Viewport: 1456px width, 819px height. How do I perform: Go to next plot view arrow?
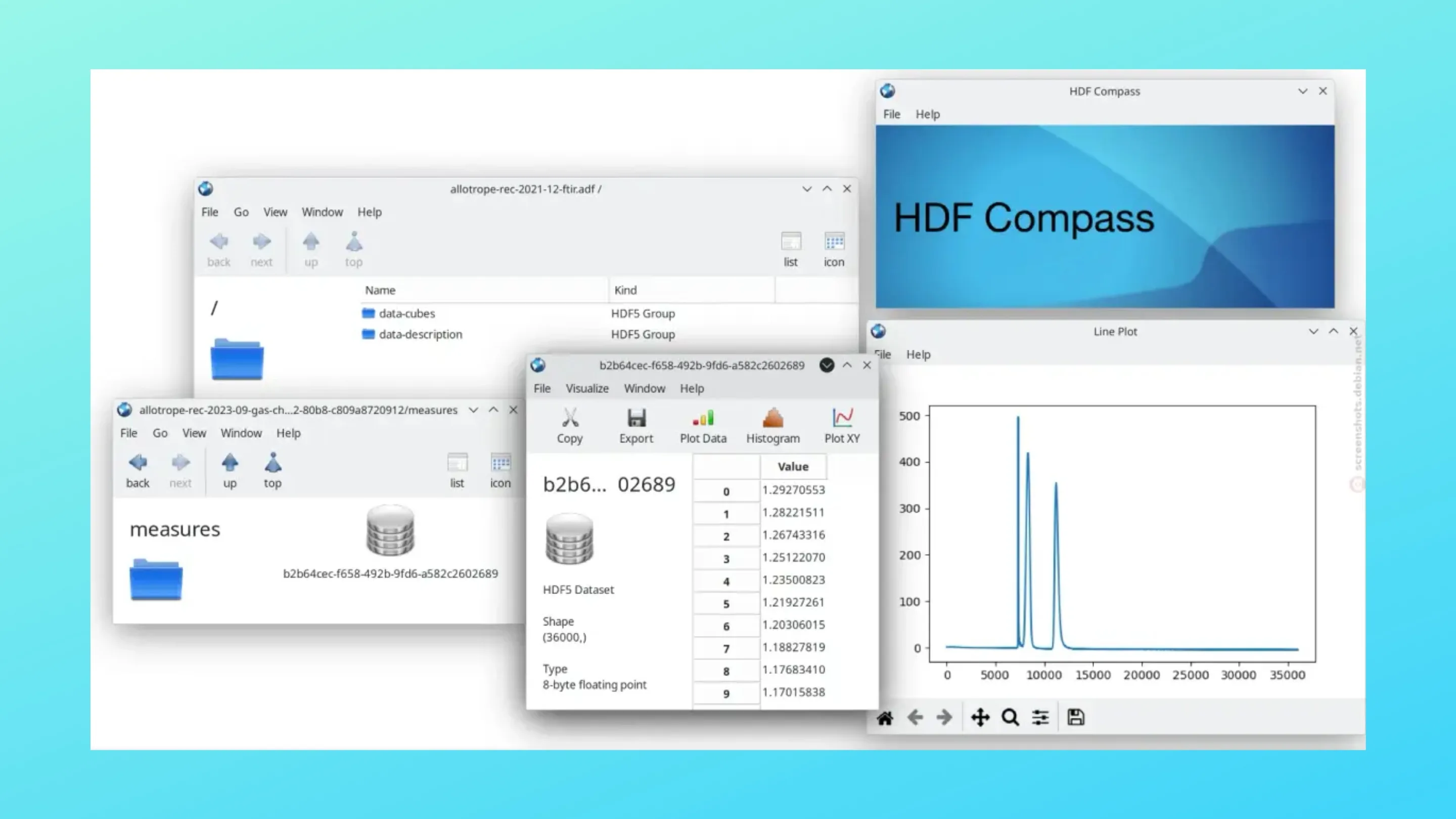click(944, 718)
